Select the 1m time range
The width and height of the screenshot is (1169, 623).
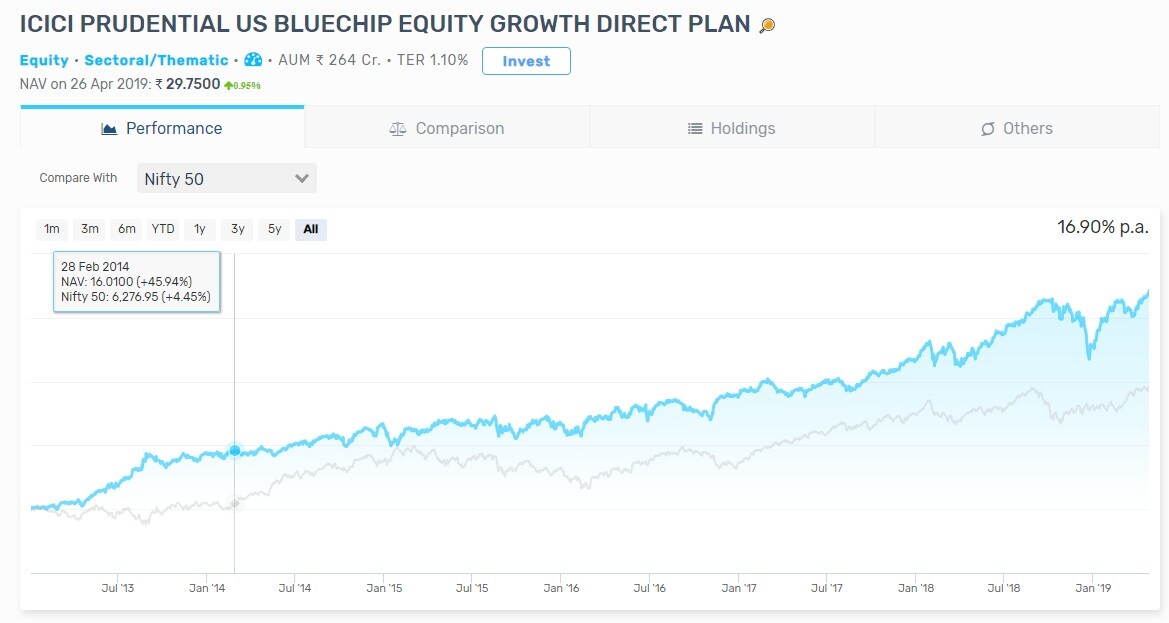52,229
